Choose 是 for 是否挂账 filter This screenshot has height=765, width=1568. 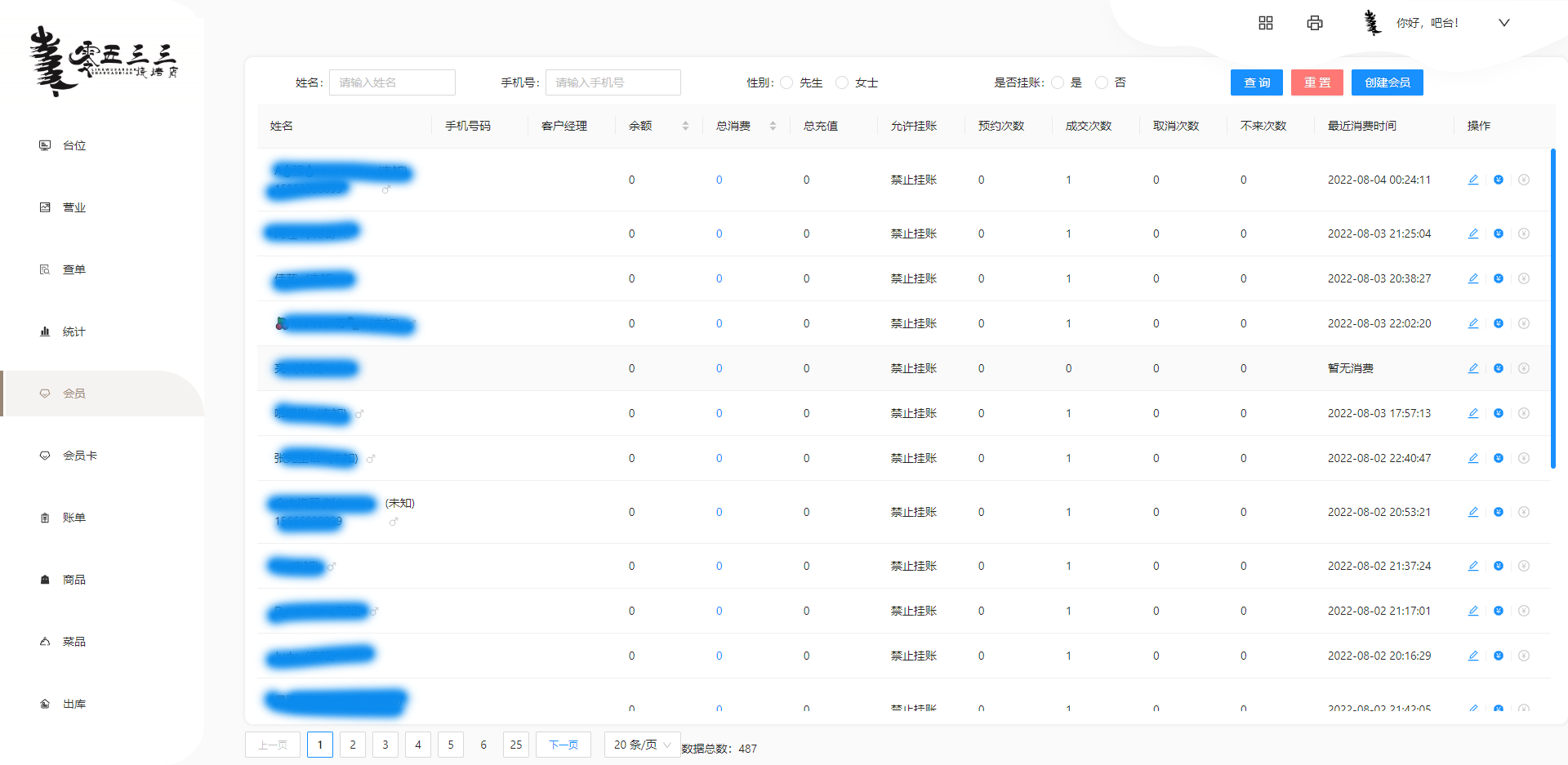1058,82
